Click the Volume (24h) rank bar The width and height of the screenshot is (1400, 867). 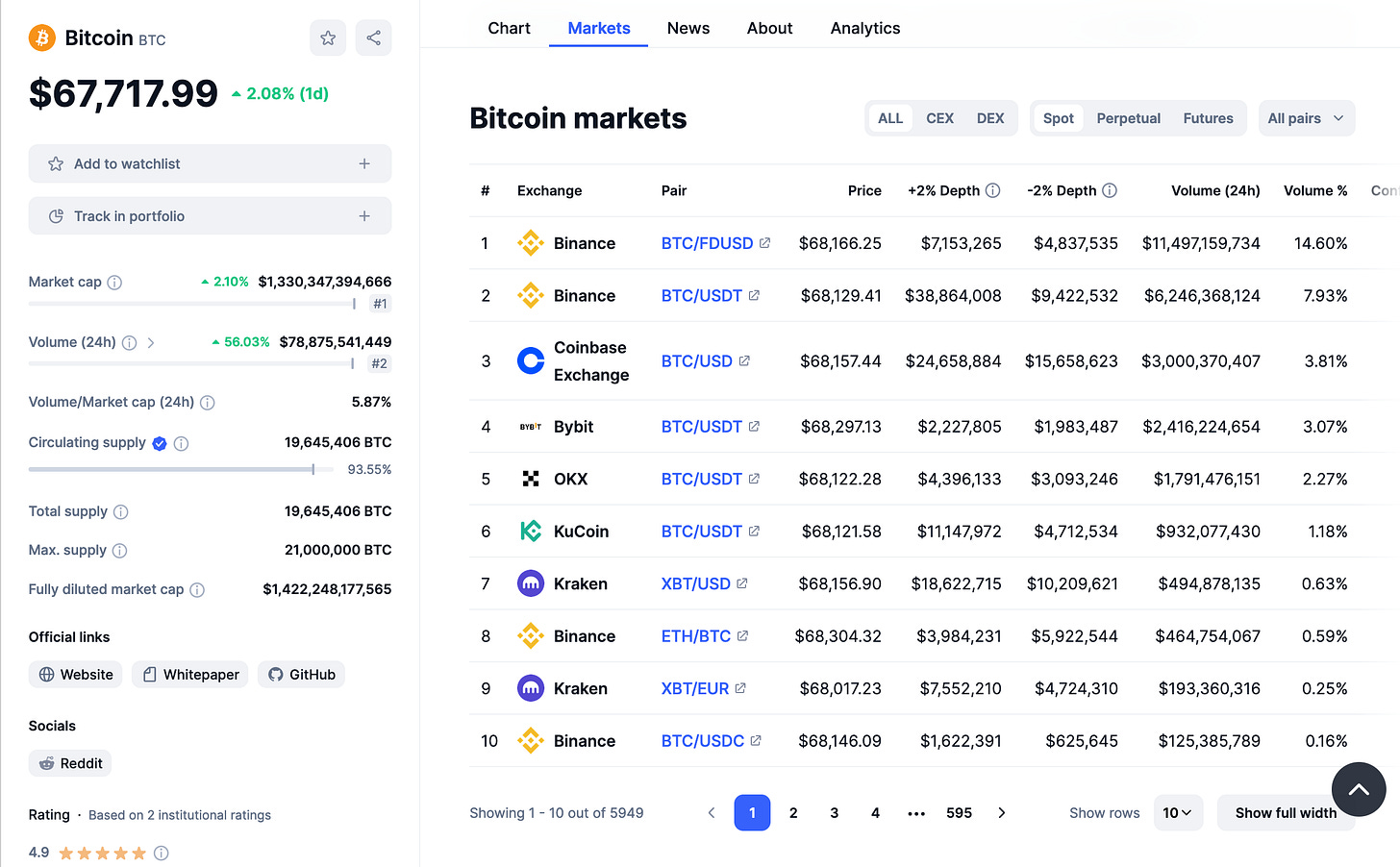coord(191,363)
